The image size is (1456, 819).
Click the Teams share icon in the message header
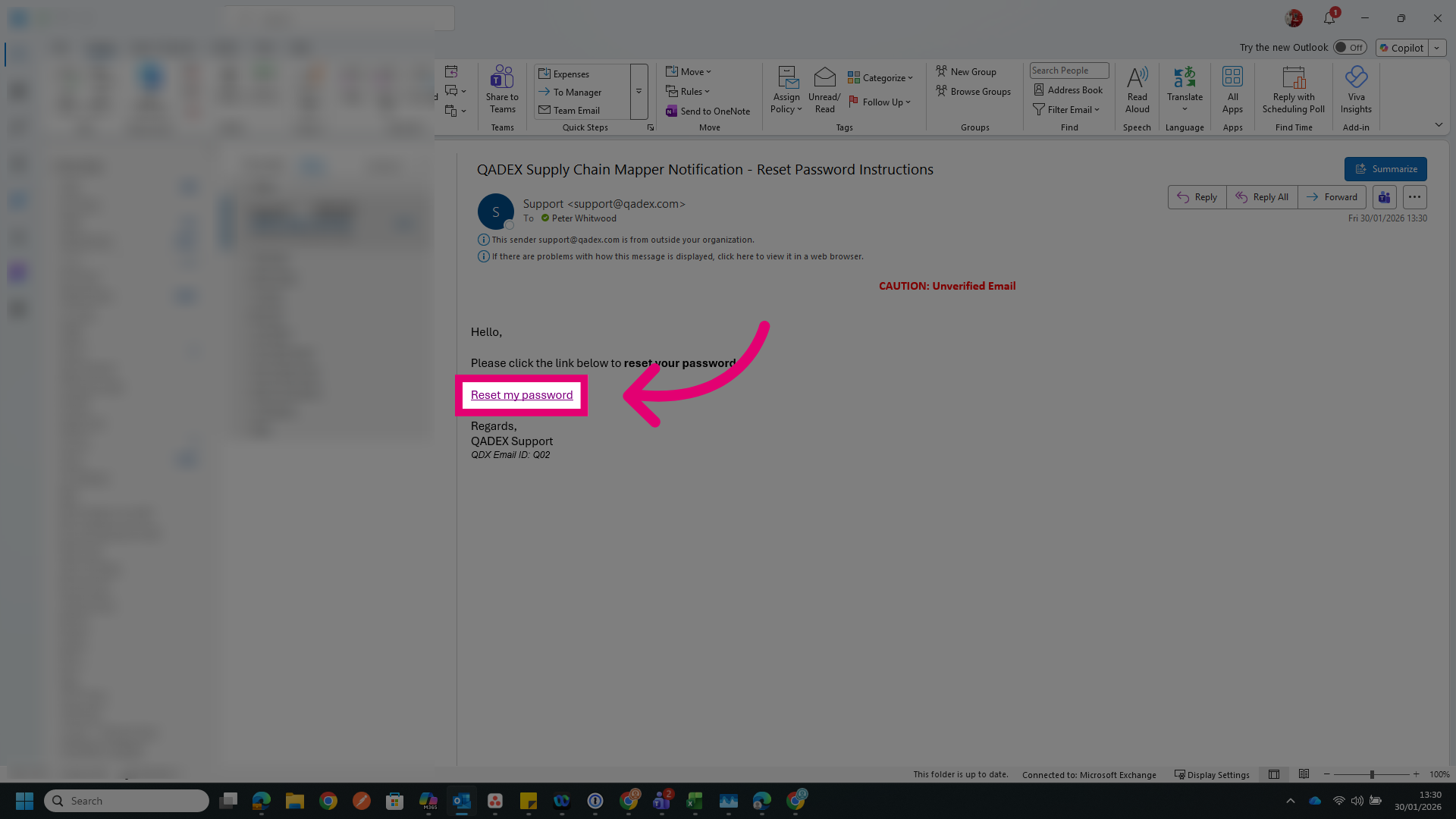click(1384, 197)
